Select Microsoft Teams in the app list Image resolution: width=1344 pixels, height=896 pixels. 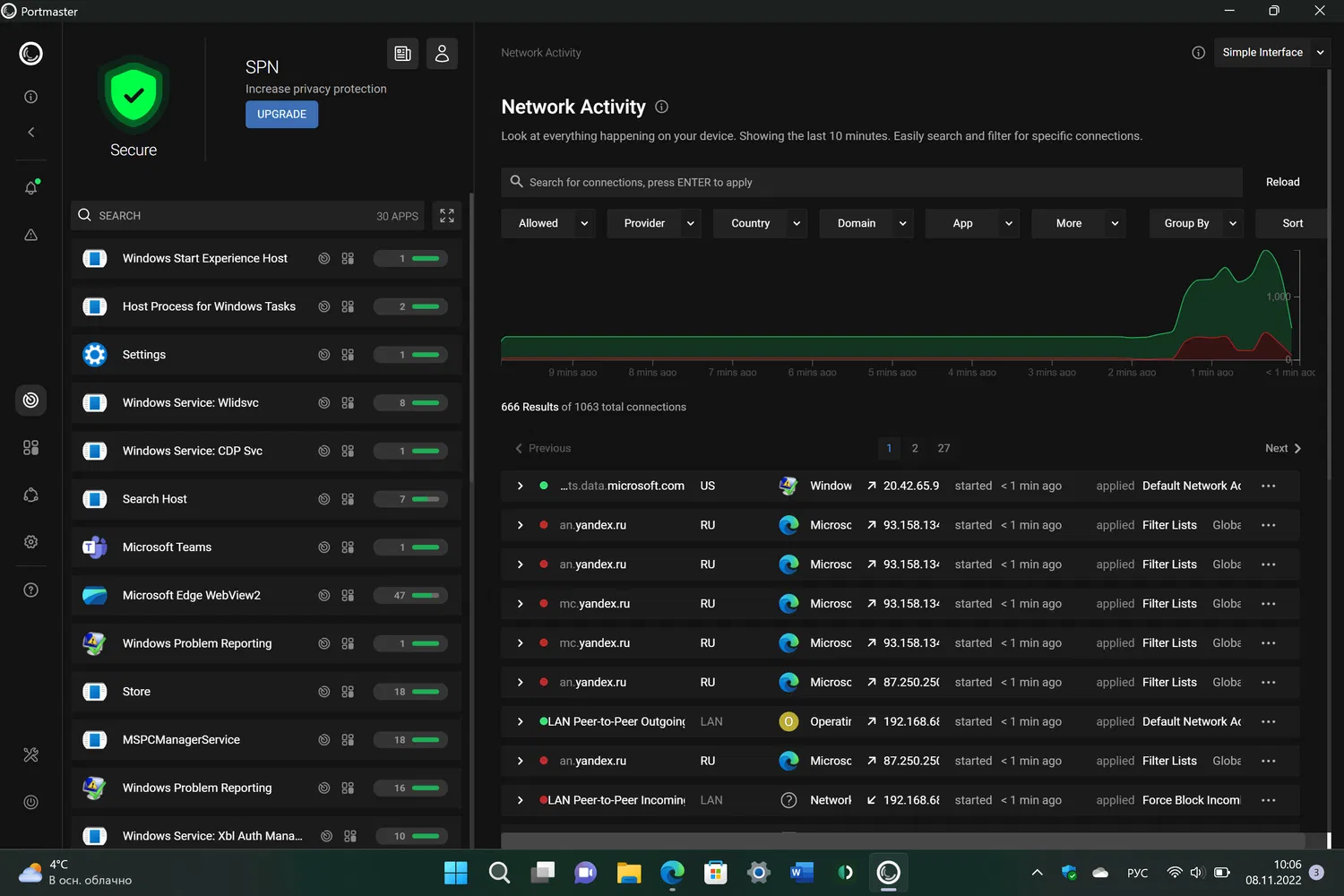tap(168, 547)
